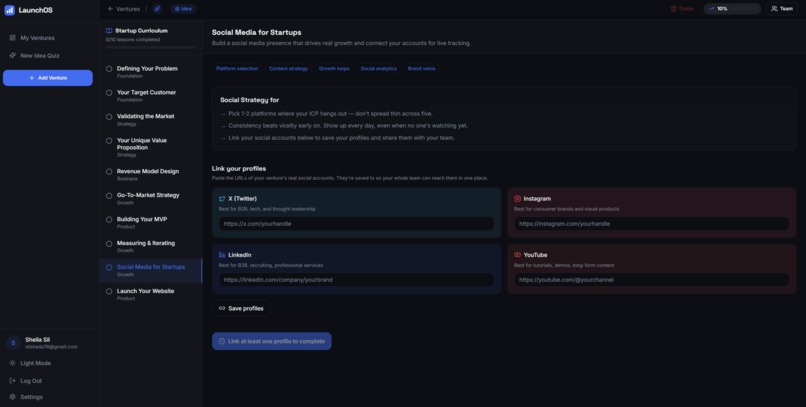
Task: Open Go-To-Market Strategy lesson
Action: (151, 198)
